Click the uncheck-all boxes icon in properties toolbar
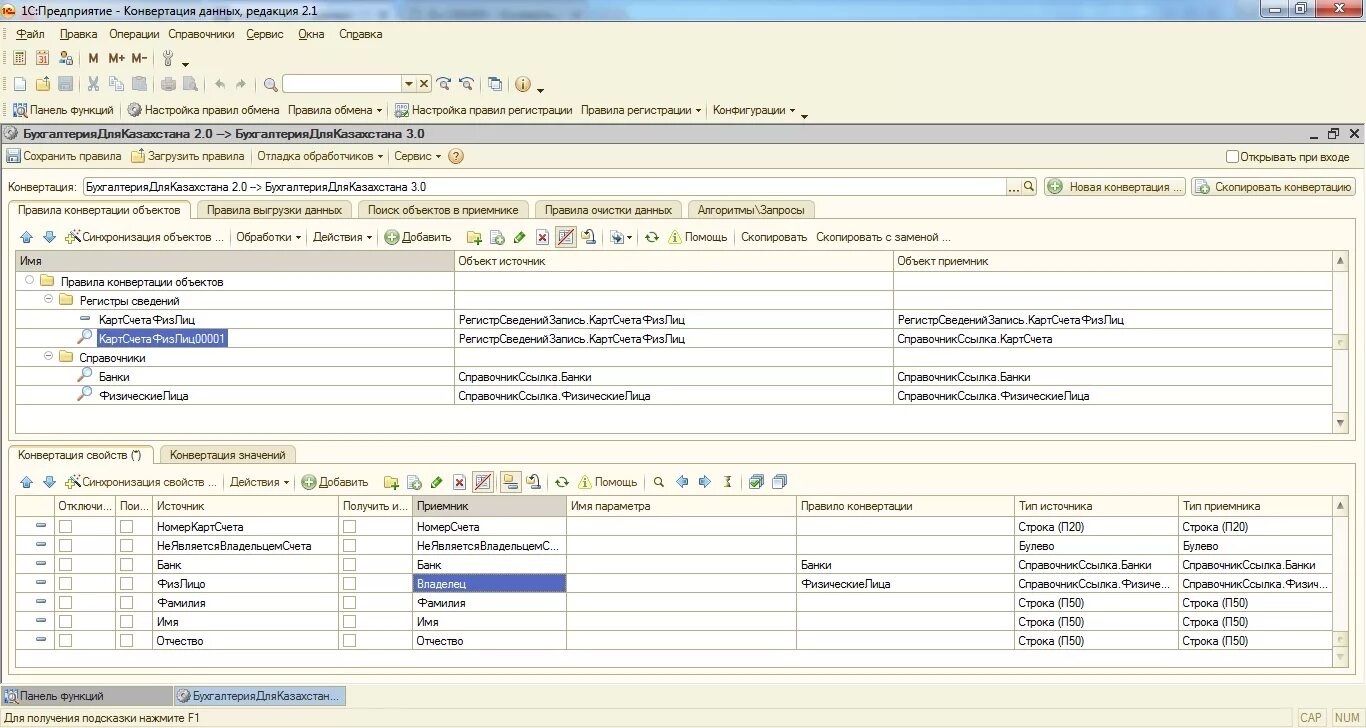 point(780,482)
